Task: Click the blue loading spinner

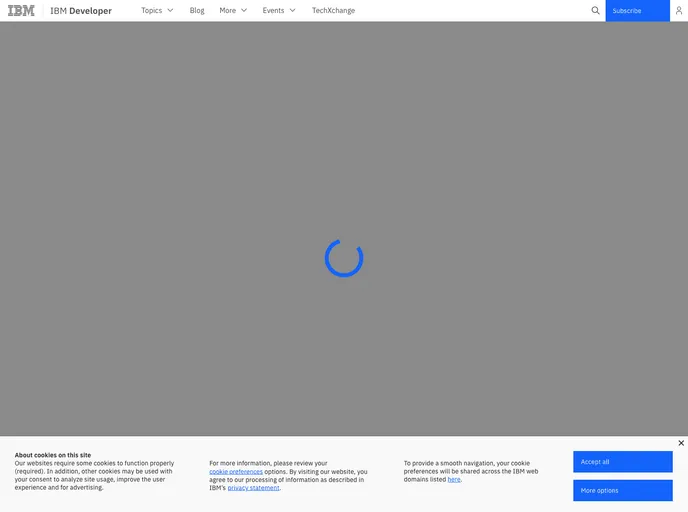Action: pos(344,258)
